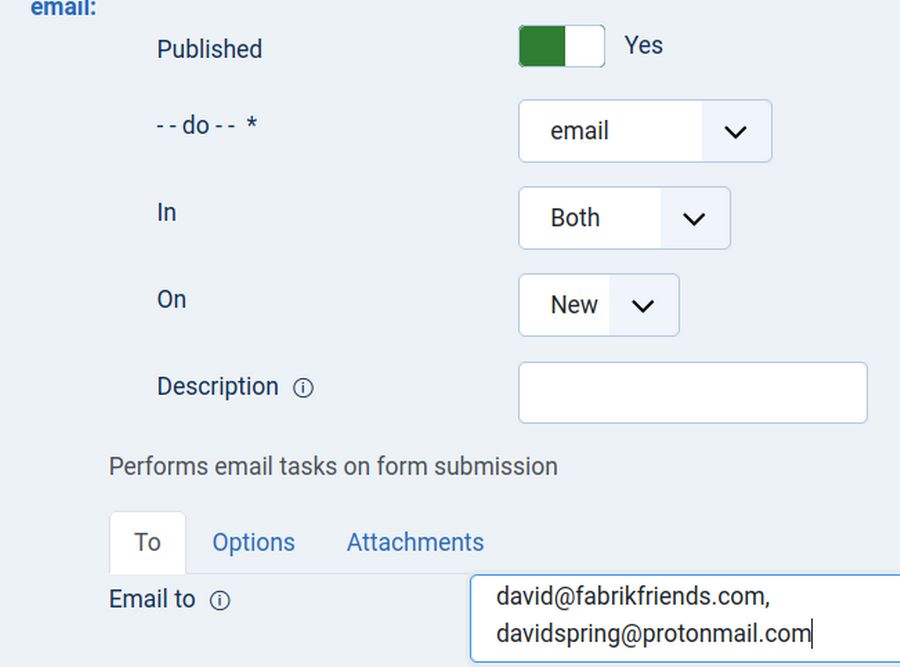Click the 'Performs email tasks on form submission' text
Viewport: 900px width, 667px height.
click(x=333, y=466)
